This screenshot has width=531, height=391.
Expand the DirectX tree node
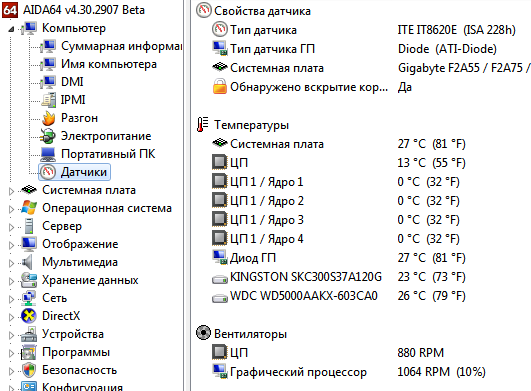(11, 317)
